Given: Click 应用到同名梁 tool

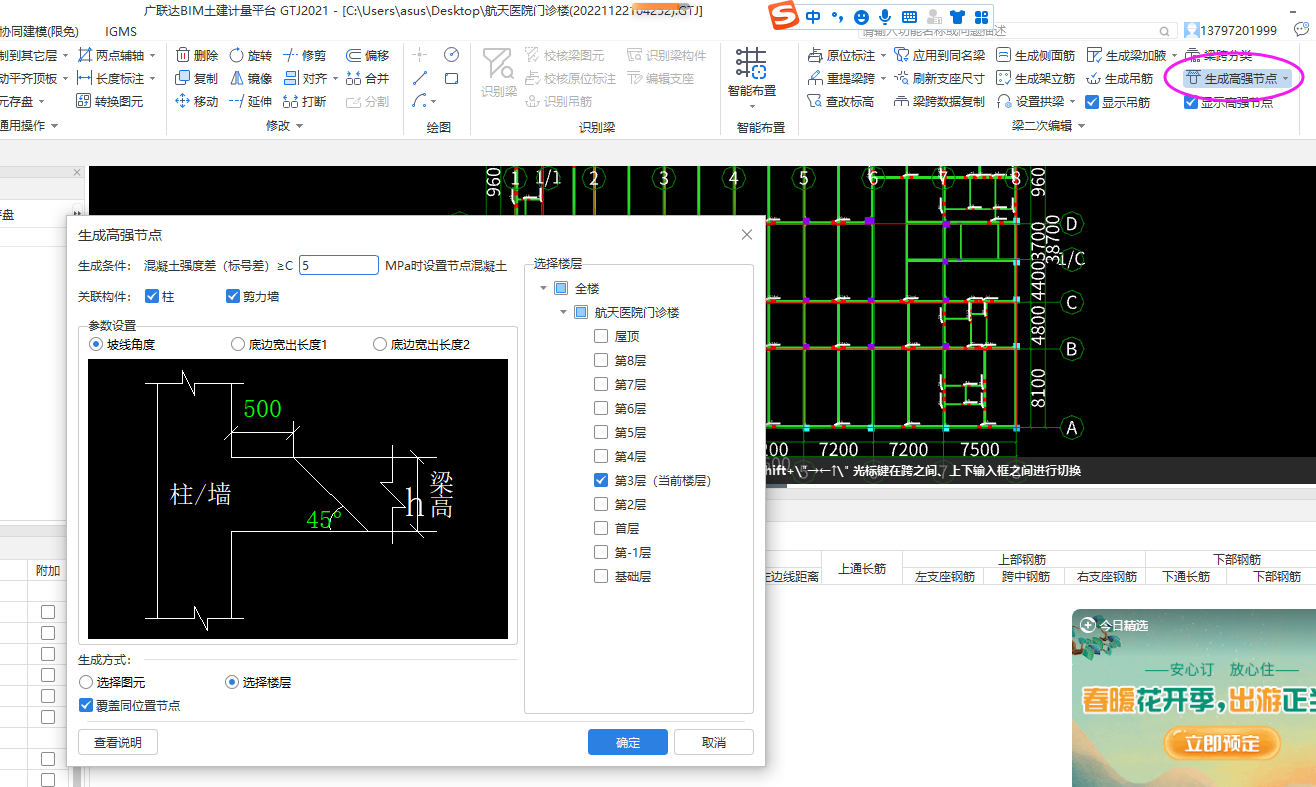Looking at the screenshot, I should point(939,55).
